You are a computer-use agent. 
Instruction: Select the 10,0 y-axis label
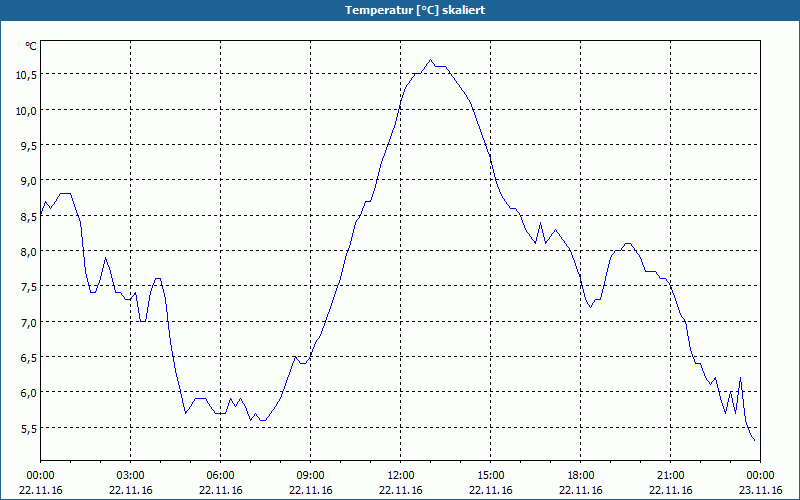coord(26,111)
